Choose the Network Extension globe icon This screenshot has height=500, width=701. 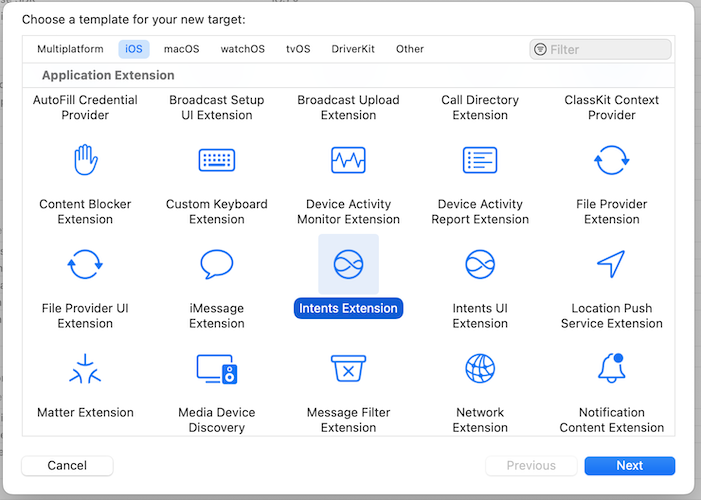tap(480, 369)
